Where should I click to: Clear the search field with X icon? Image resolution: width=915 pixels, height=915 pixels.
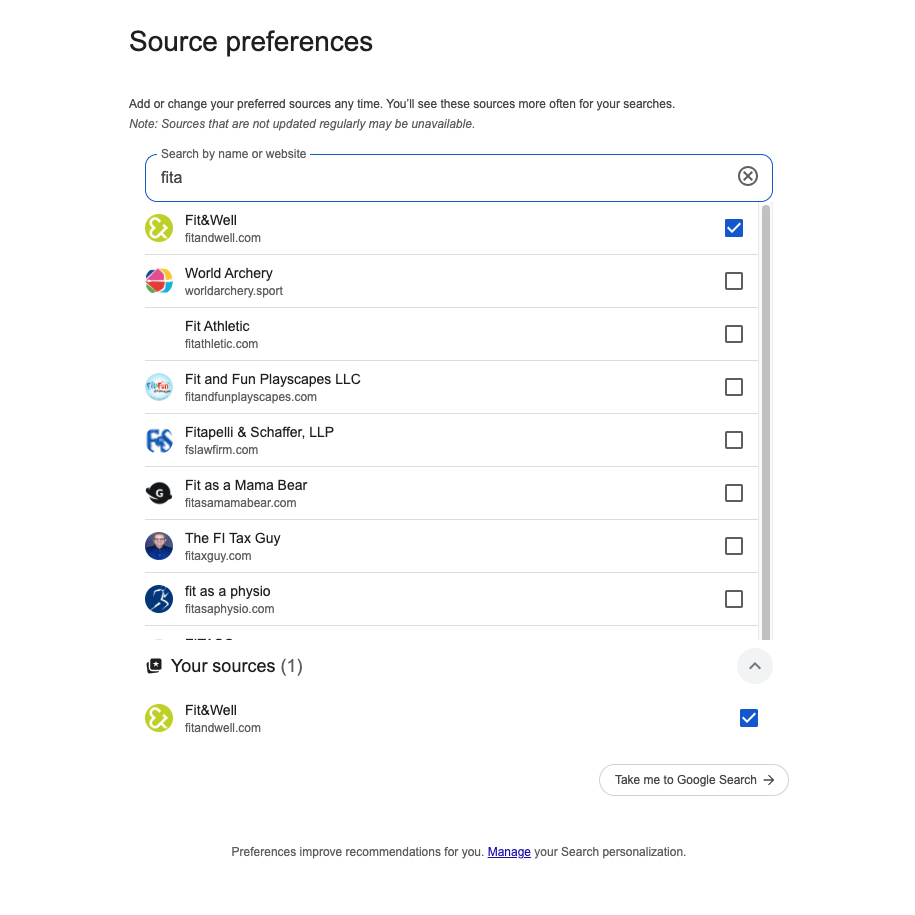(748, 177)
